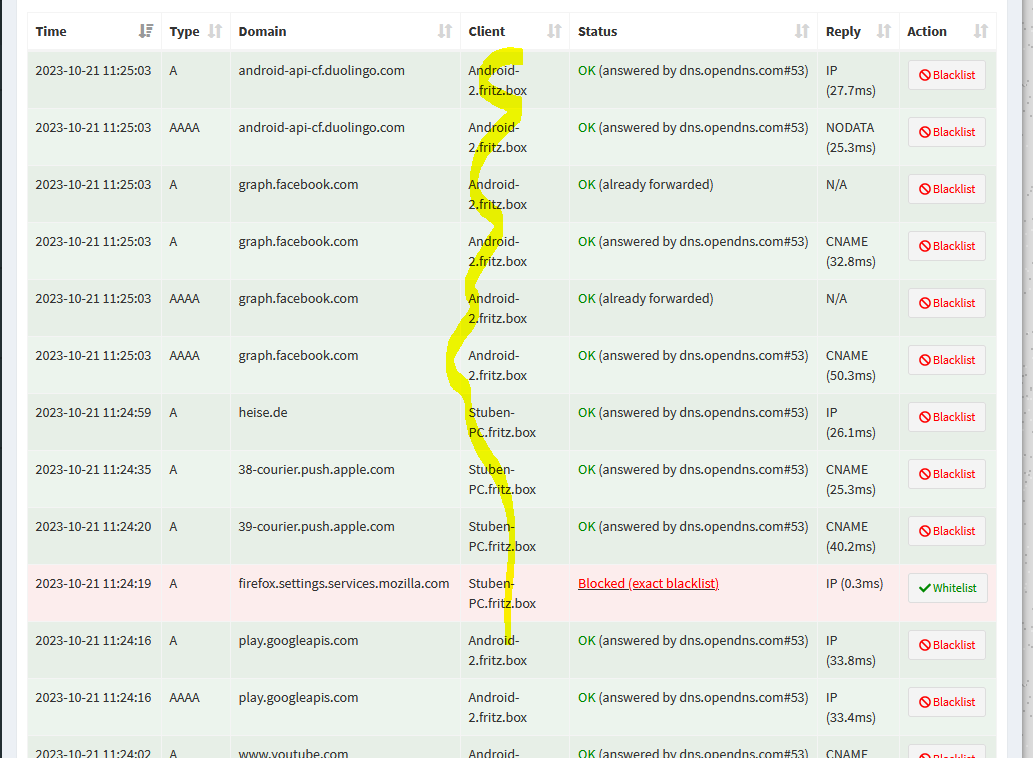The height and width of the screenshot is (758, 1033).
Task: Blacklist play.googleapis.com type A query
Action: tap(947, 645)
